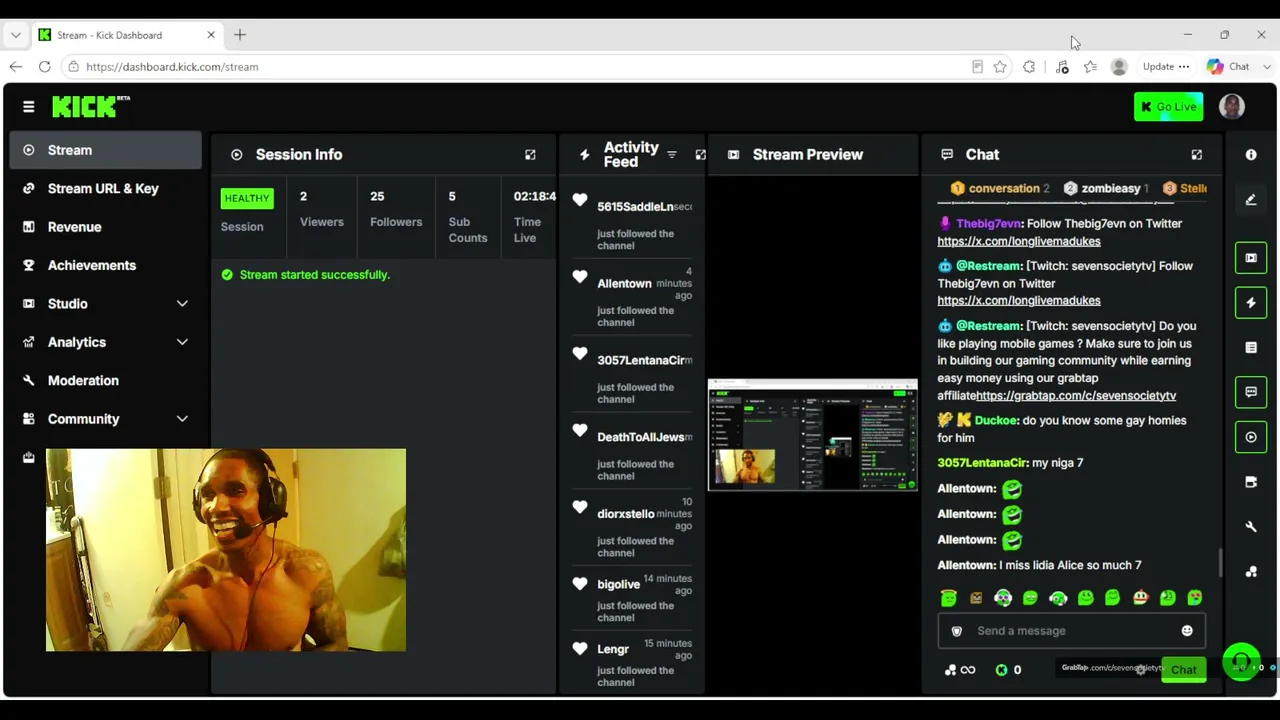Pop out the Chat panel
Image resolution: width=1280 pixels, height=720 pixels.
pos(1196,155)
